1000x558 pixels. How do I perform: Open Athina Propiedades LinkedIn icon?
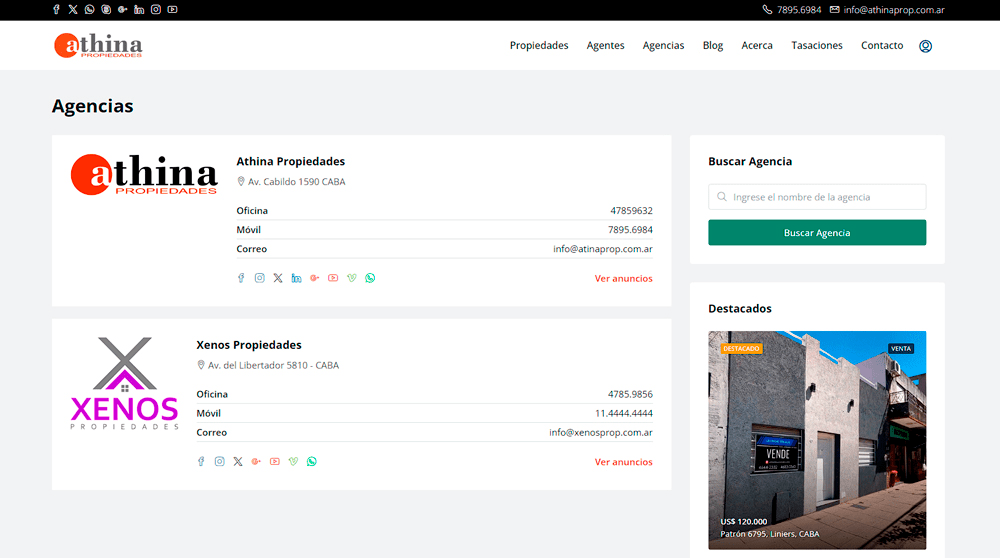tap(297, 278)
